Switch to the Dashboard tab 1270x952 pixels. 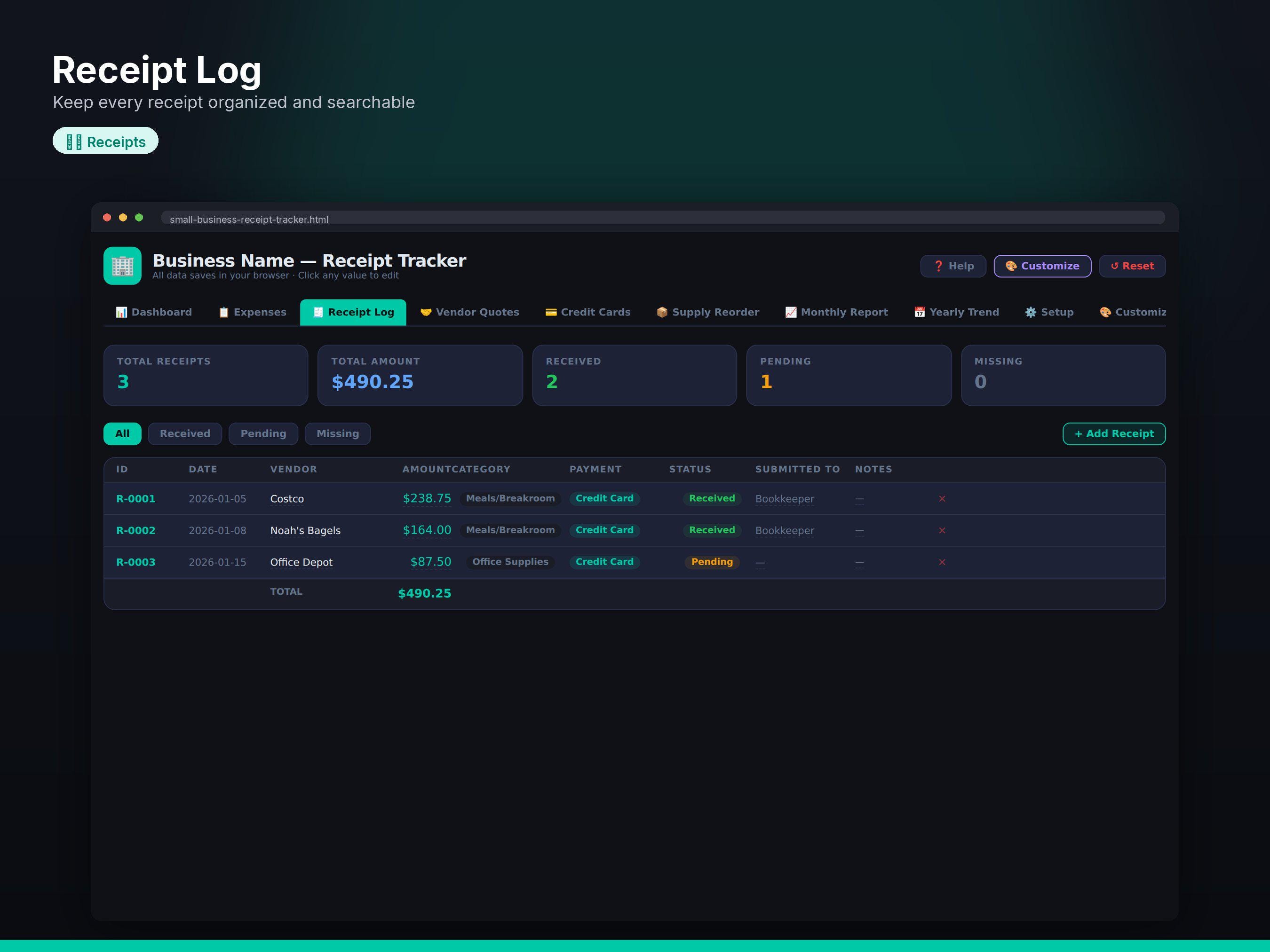153,312
